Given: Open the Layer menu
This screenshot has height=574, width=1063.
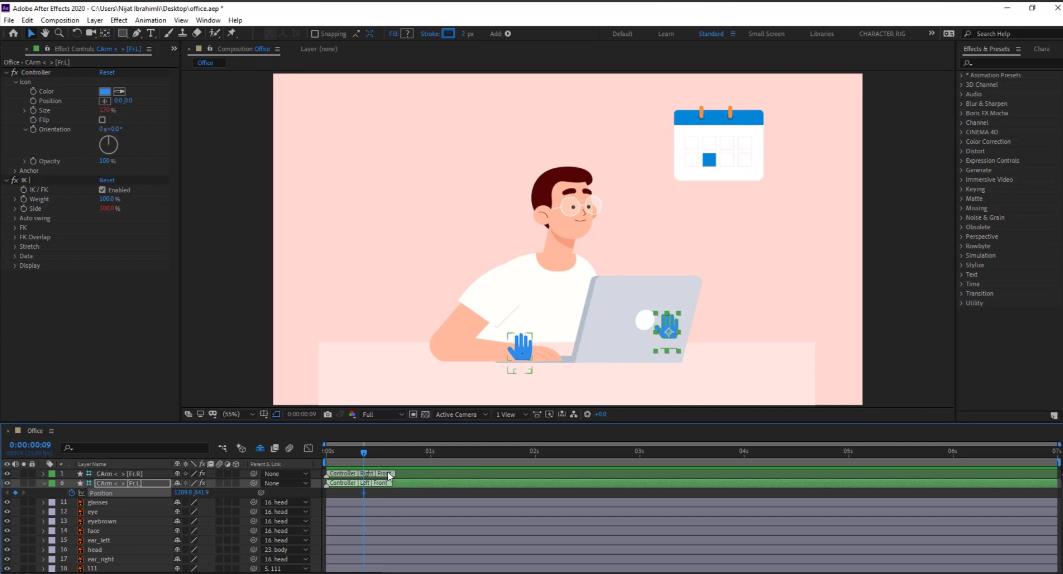Looking at the screenshot, I should click(95, 20).
